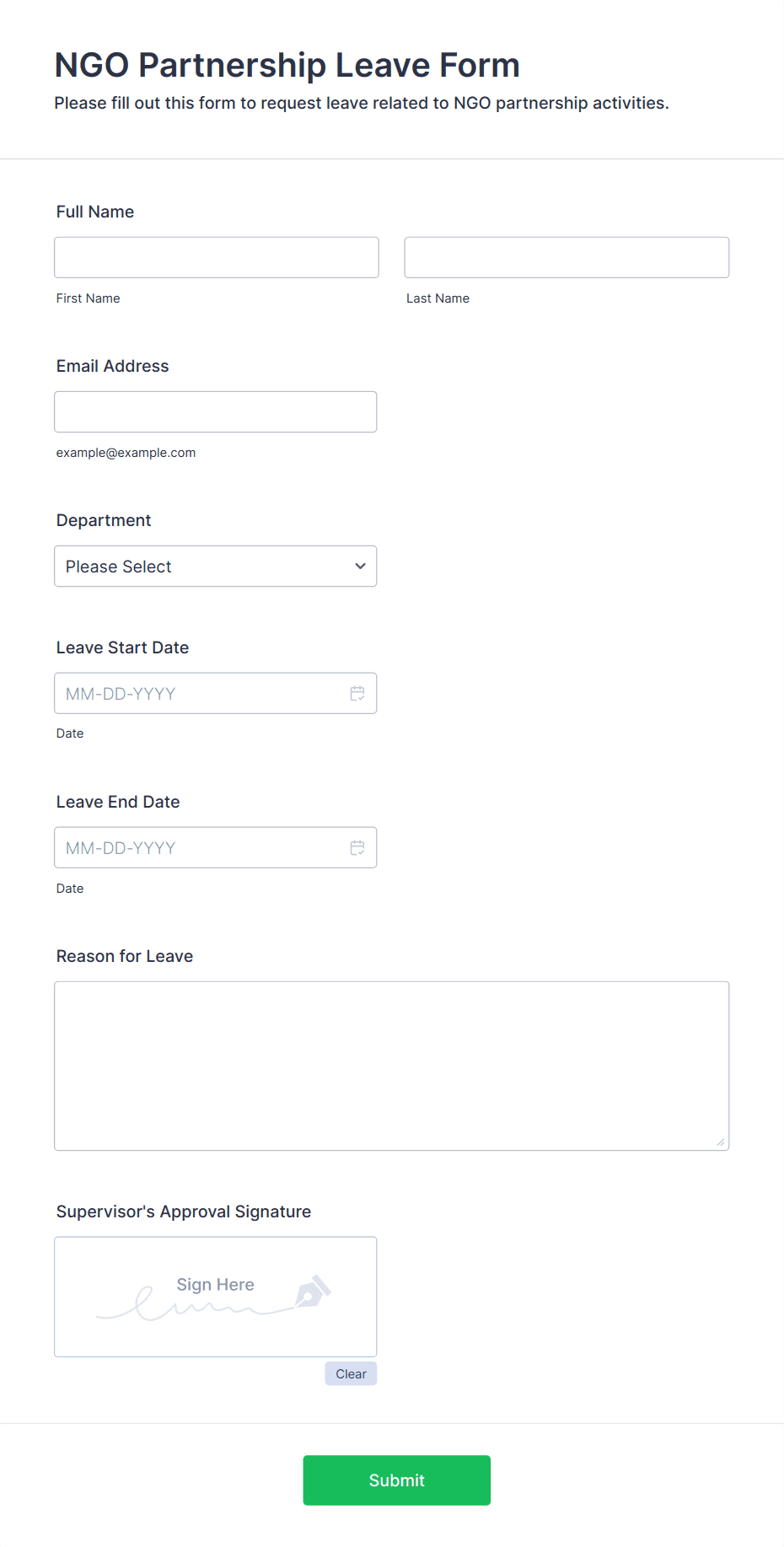
Task: Click the pen nib icon in signature pad
Action: (313, 1292)
